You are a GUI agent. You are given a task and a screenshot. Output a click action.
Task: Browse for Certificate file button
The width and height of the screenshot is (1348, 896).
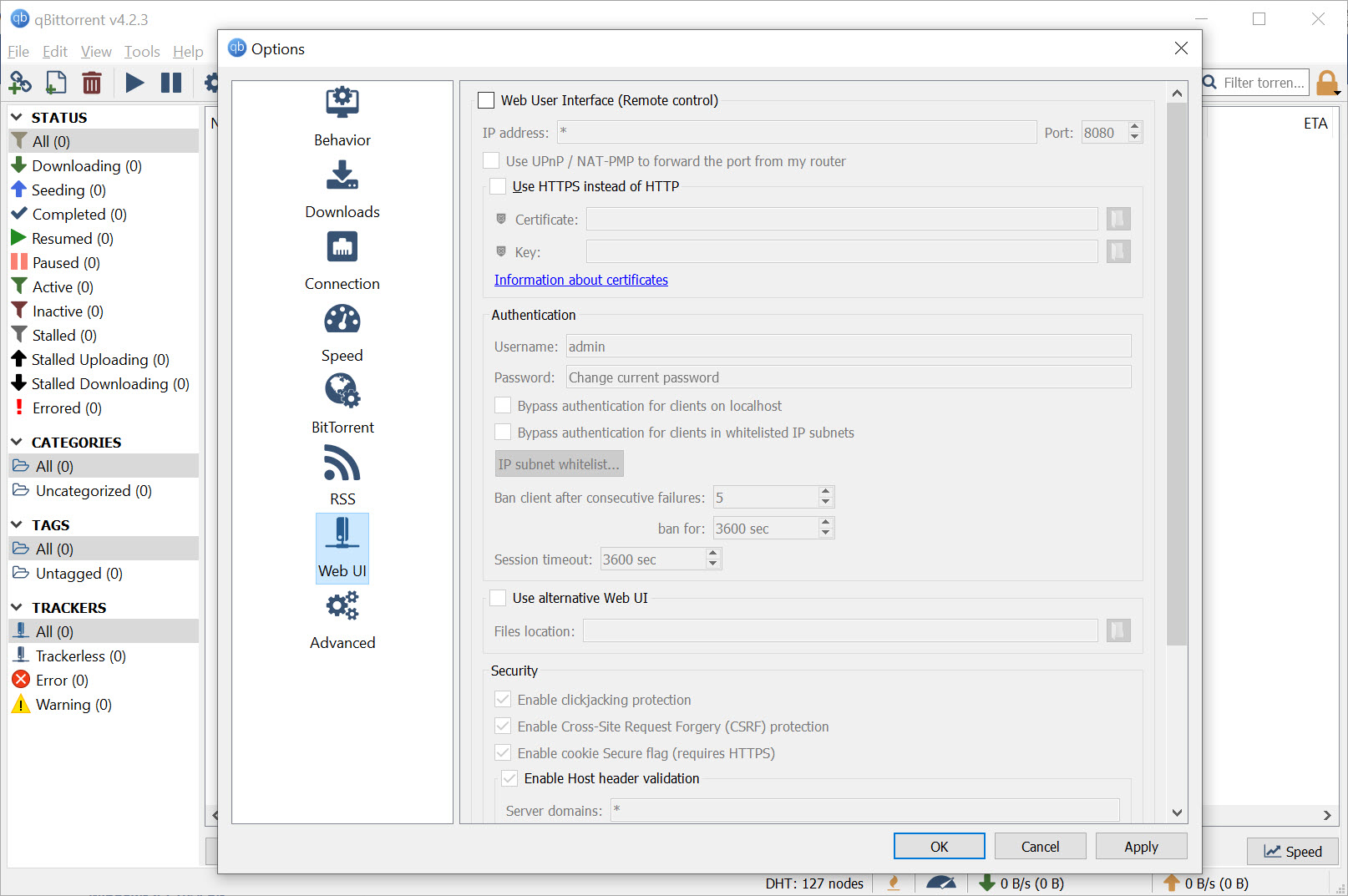(1118, 219)
